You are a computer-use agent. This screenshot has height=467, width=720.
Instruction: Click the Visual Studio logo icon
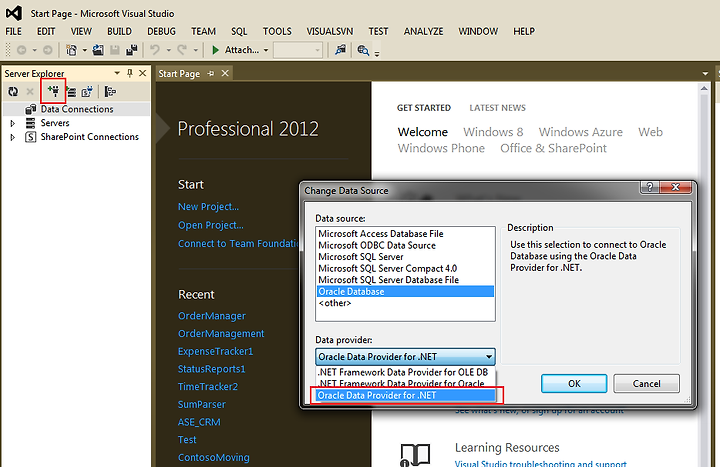click(13, 13)
